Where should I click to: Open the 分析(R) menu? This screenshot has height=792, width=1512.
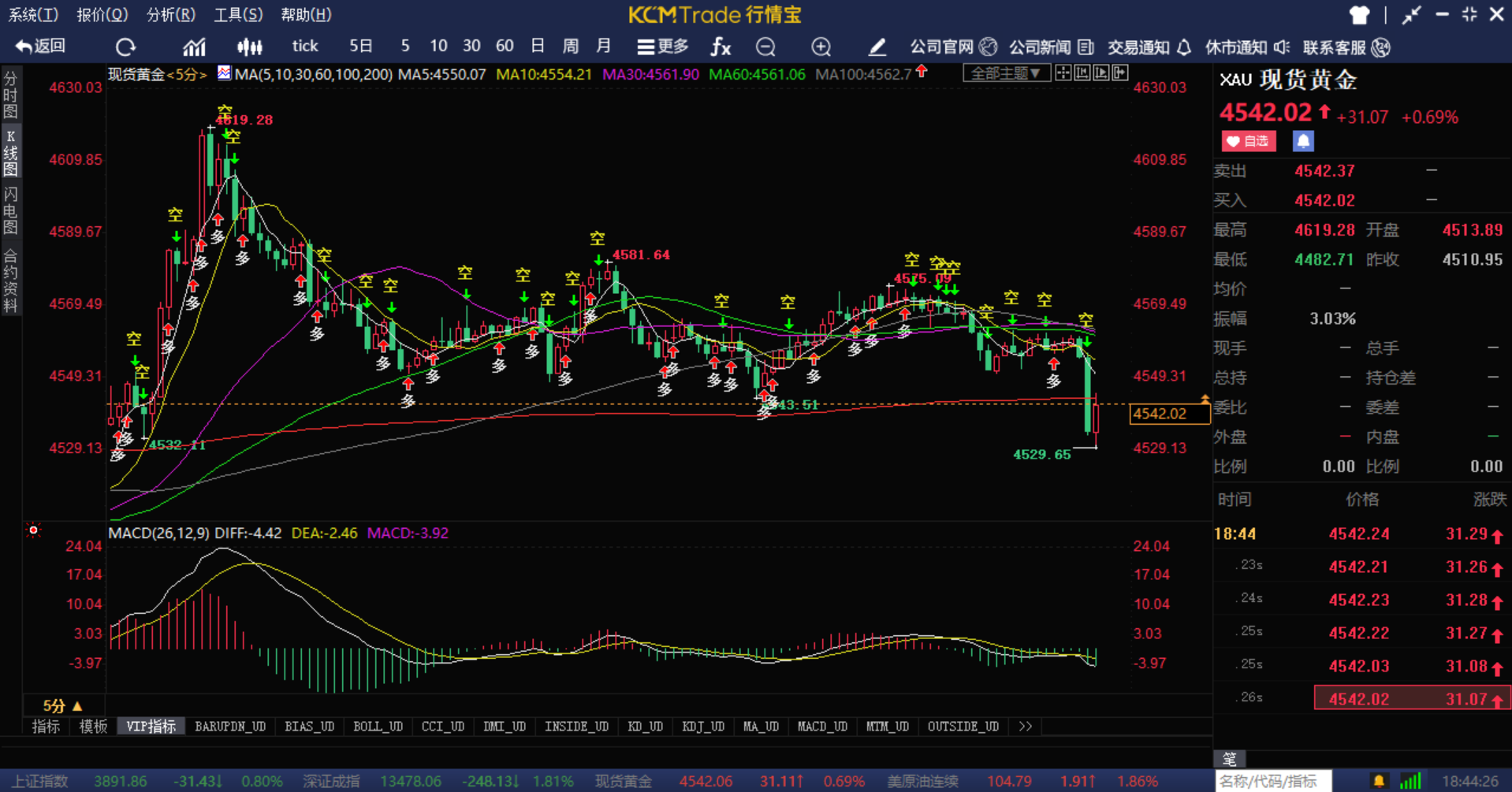click(x=170, y=14)
